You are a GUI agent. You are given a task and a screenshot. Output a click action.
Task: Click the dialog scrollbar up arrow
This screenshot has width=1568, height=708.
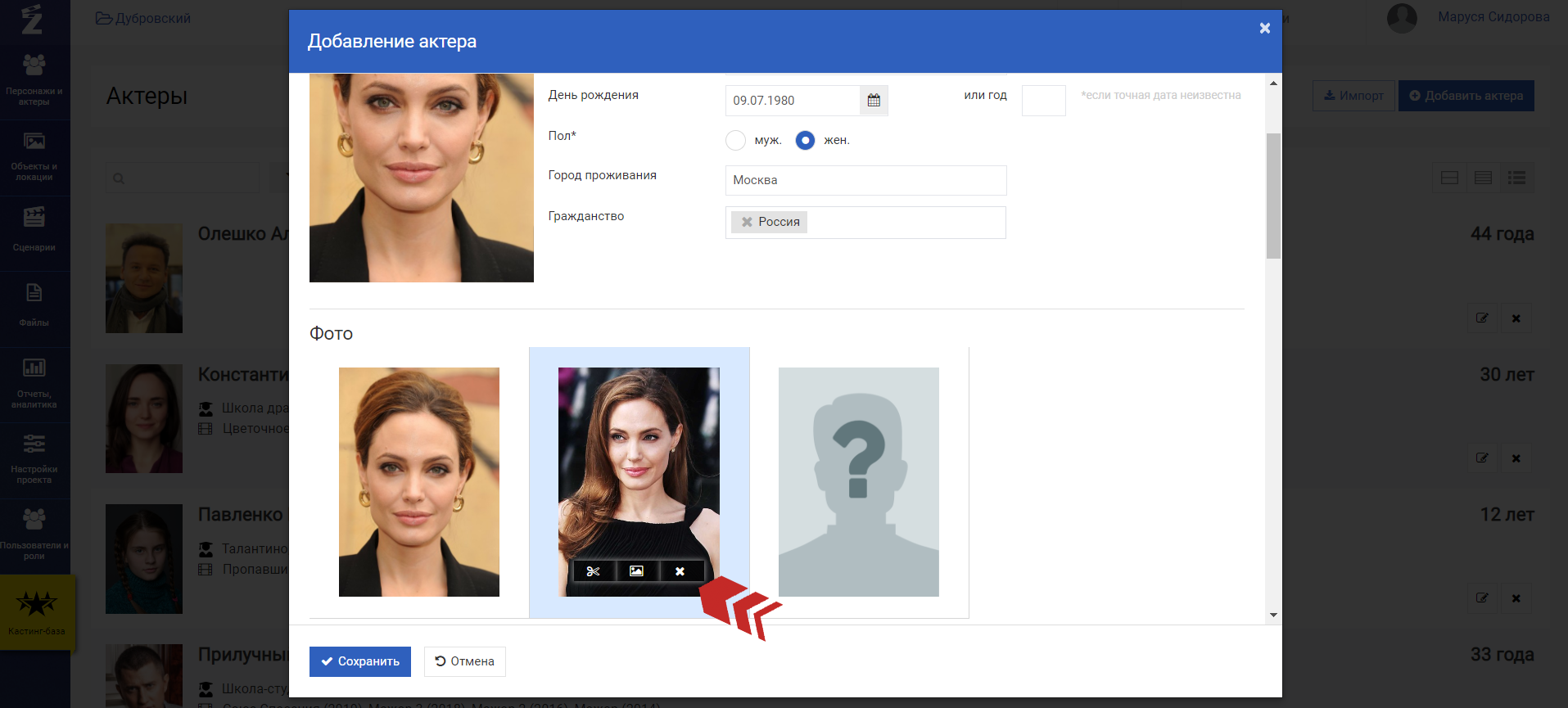[x=1273, y=83]
